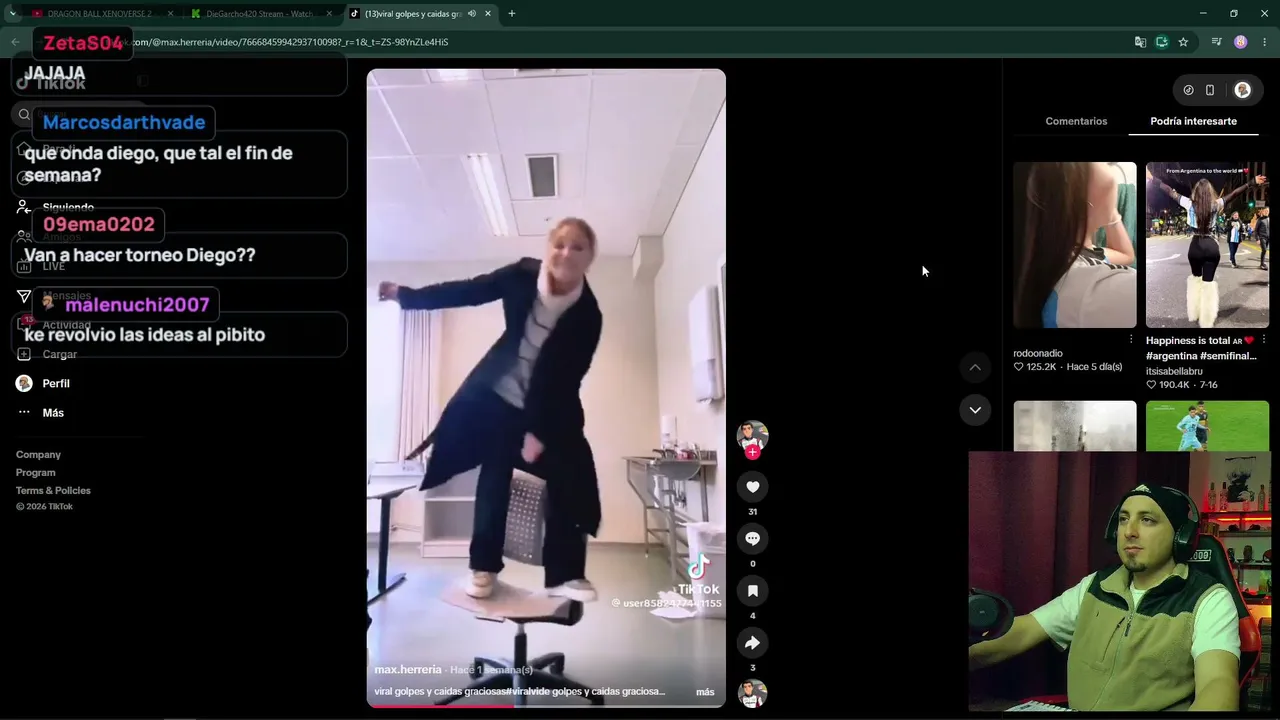
Task: Click the '© 2026 TikTok' footer text
Action: 44,507
